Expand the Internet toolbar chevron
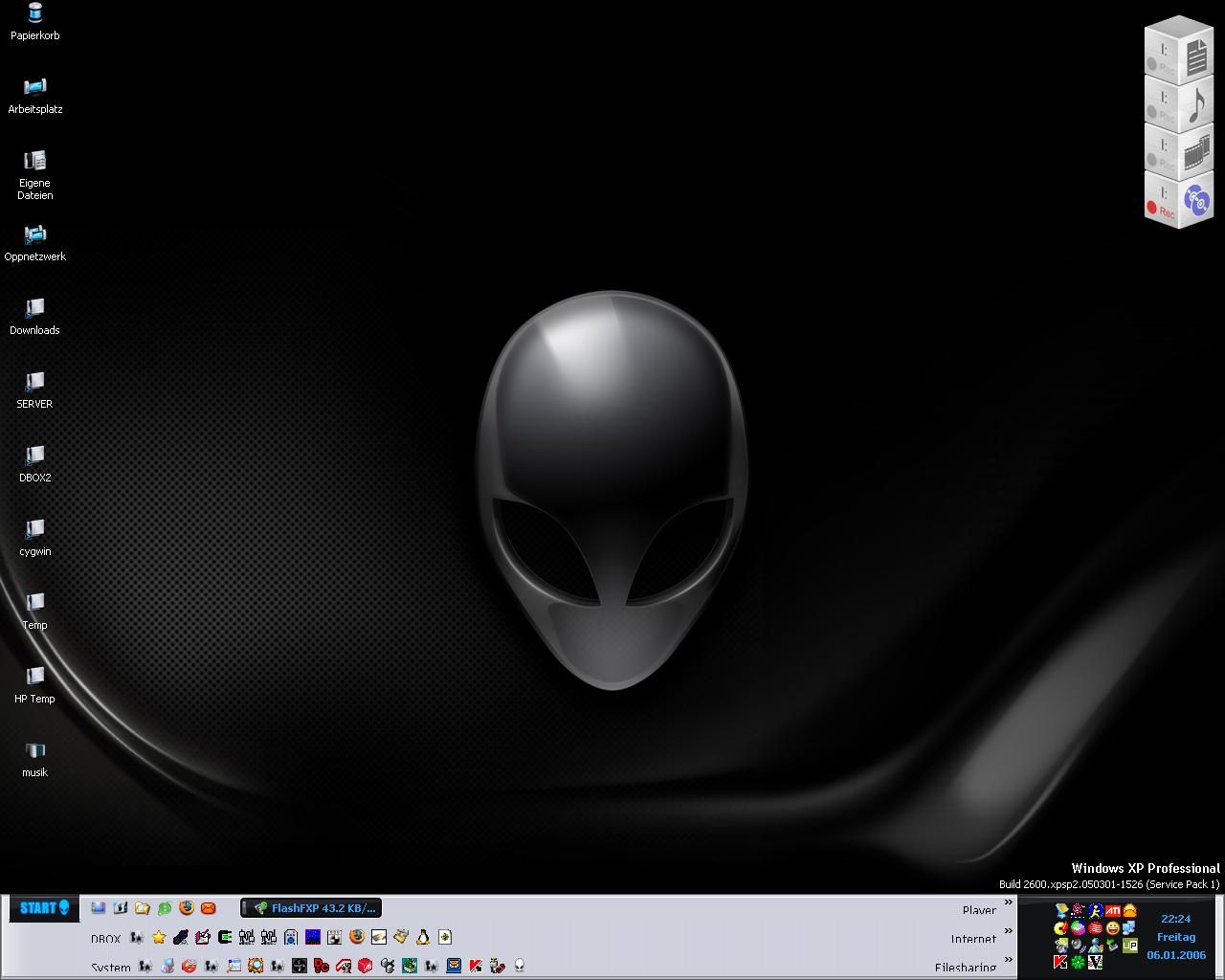This screenshot has height=980, width=1225. tap(1008, 931)
